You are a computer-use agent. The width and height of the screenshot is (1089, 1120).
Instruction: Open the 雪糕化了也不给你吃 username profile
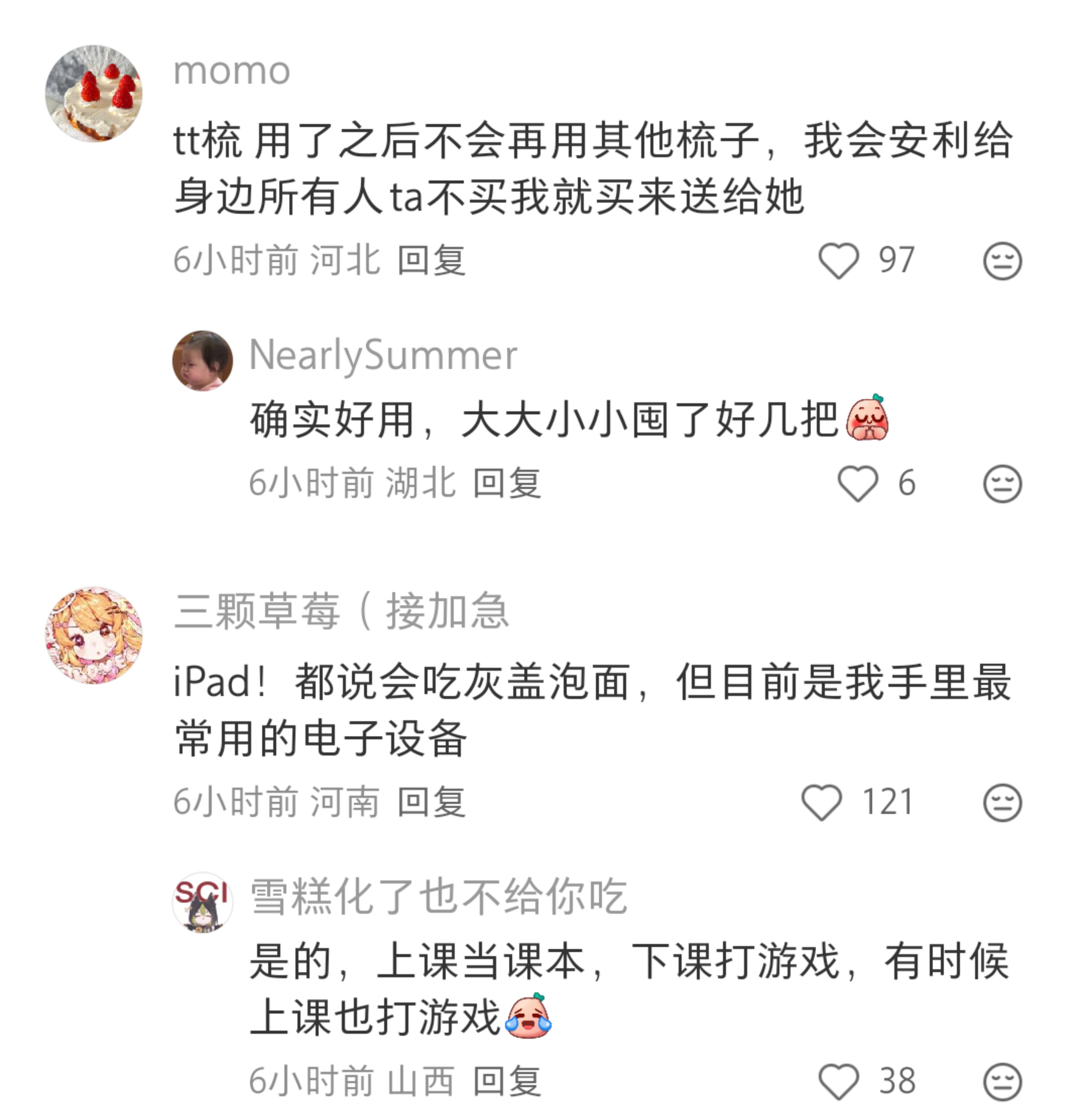(438, 896)
